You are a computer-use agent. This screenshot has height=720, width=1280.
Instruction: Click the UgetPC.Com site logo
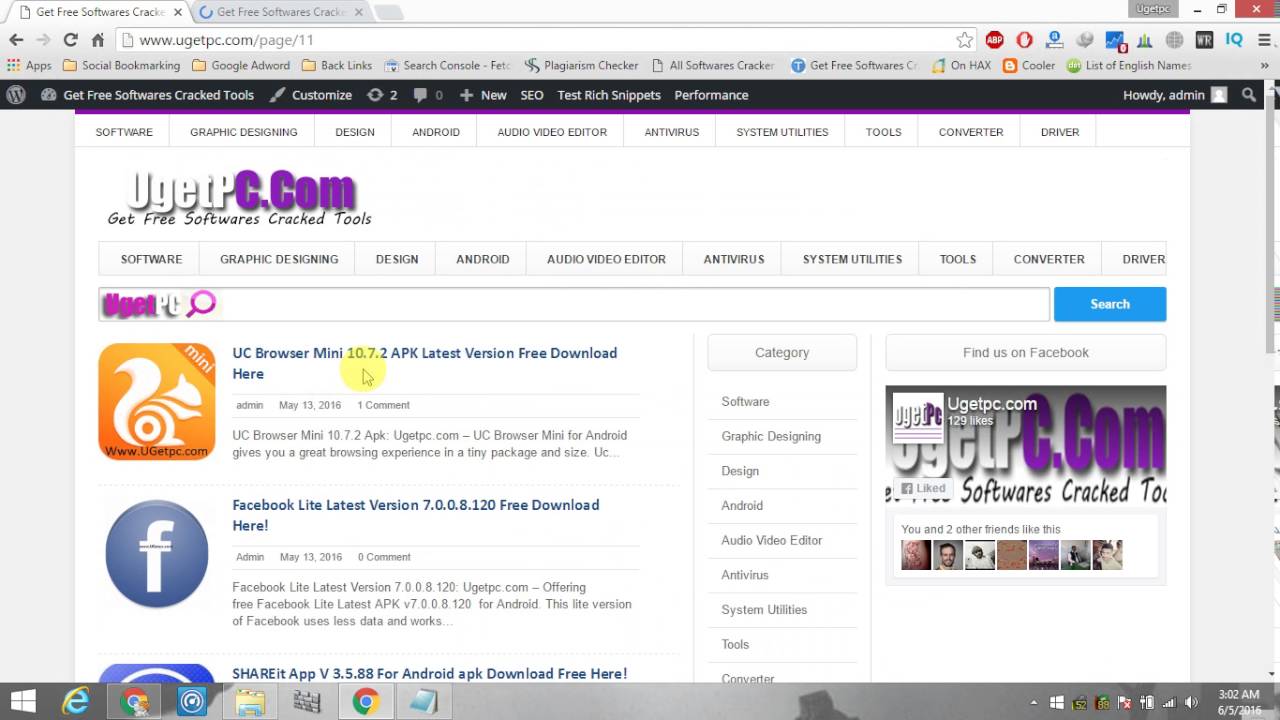tap(240, 198)
